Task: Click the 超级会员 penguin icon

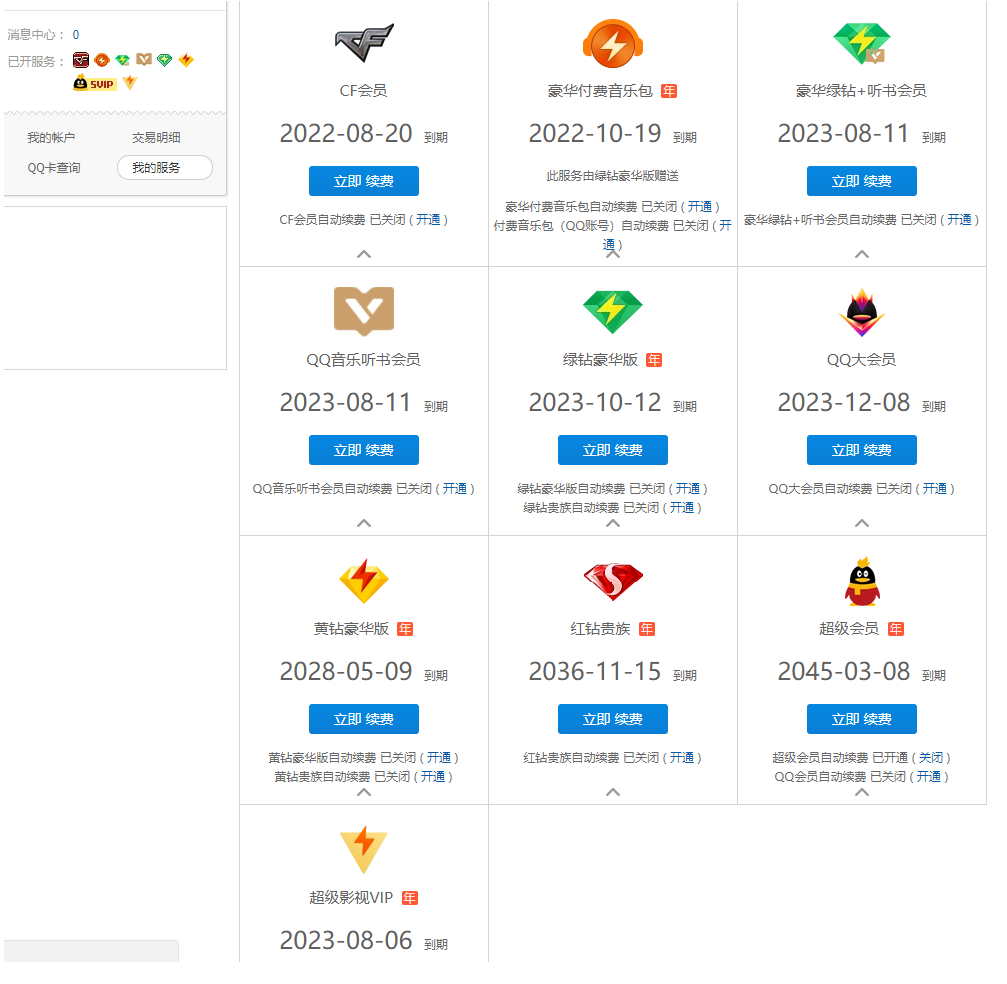Action: [861, 580]
